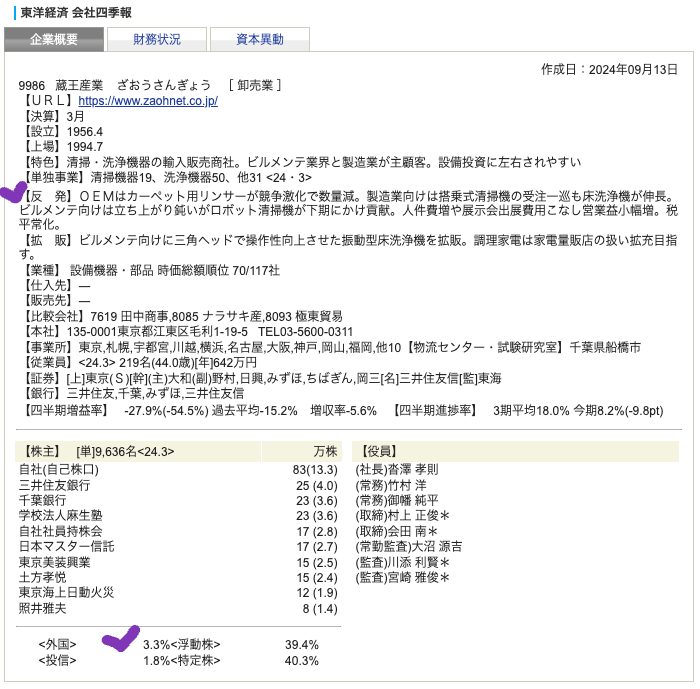Image resolution: width=700 pixels, height=689 pixels.
Task: Click the 【役員】 table header
Action: coord(515,451)
